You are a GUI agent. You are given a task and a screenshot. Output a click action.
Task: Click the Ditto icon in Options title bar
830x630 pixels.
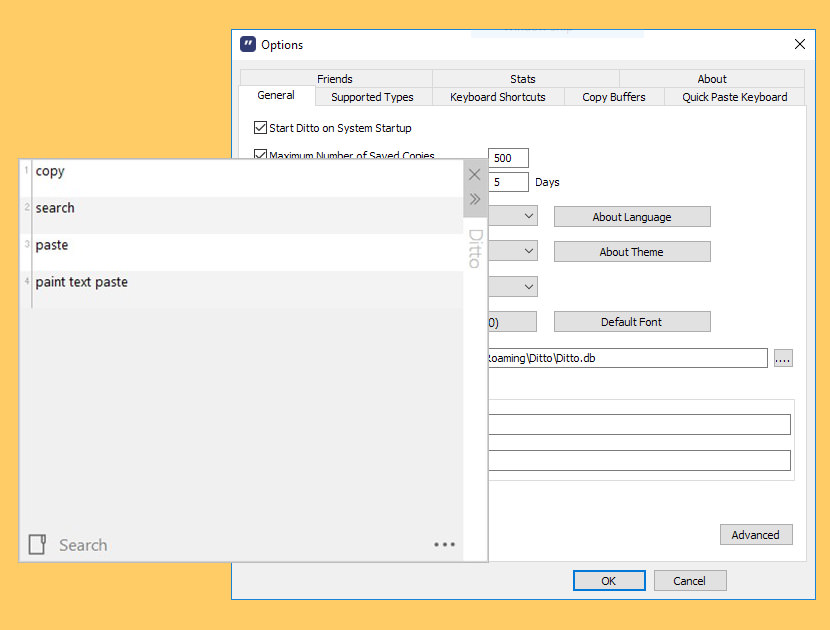248,44
